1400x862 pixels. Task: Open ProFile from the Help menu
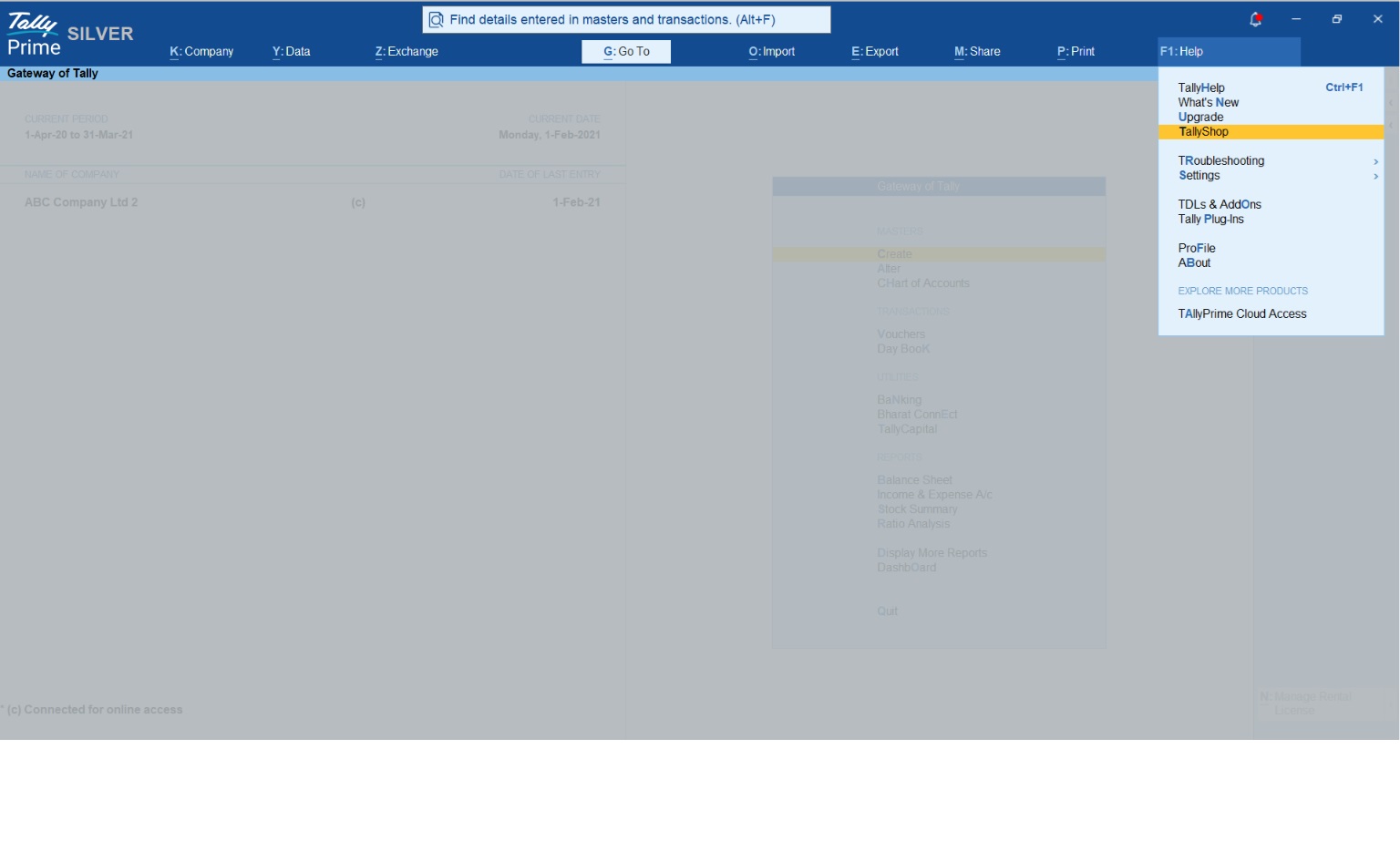coord(1197,249)
